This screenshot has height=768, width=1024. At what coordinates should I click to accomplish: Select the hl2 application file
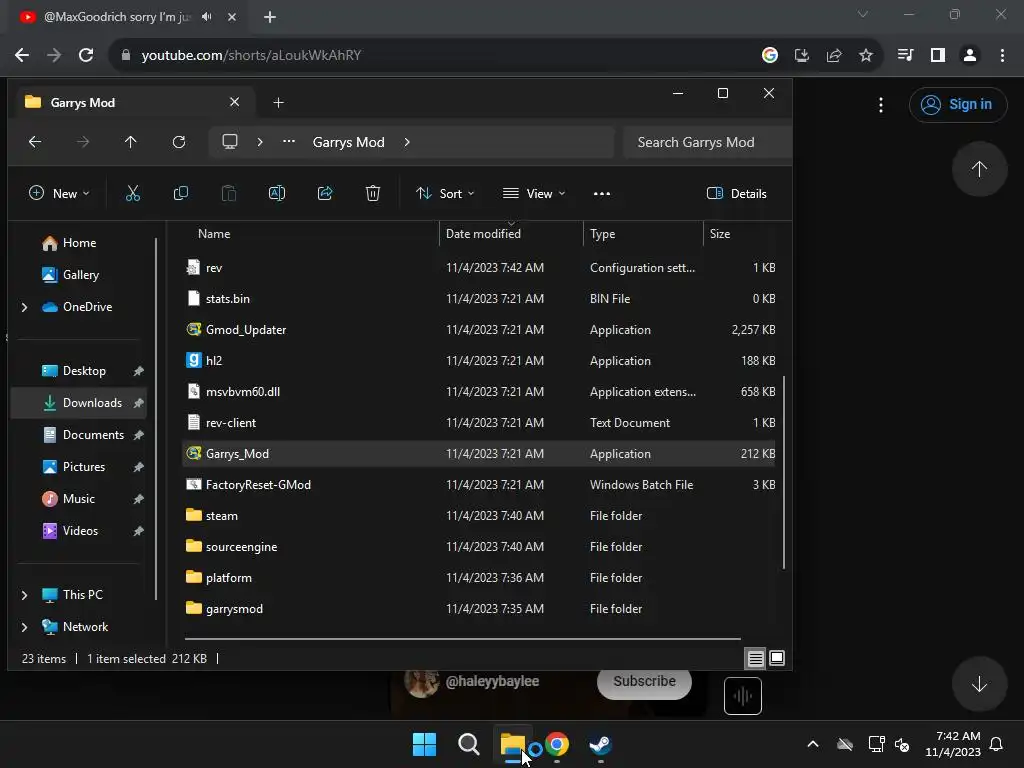tap(478, 360)
